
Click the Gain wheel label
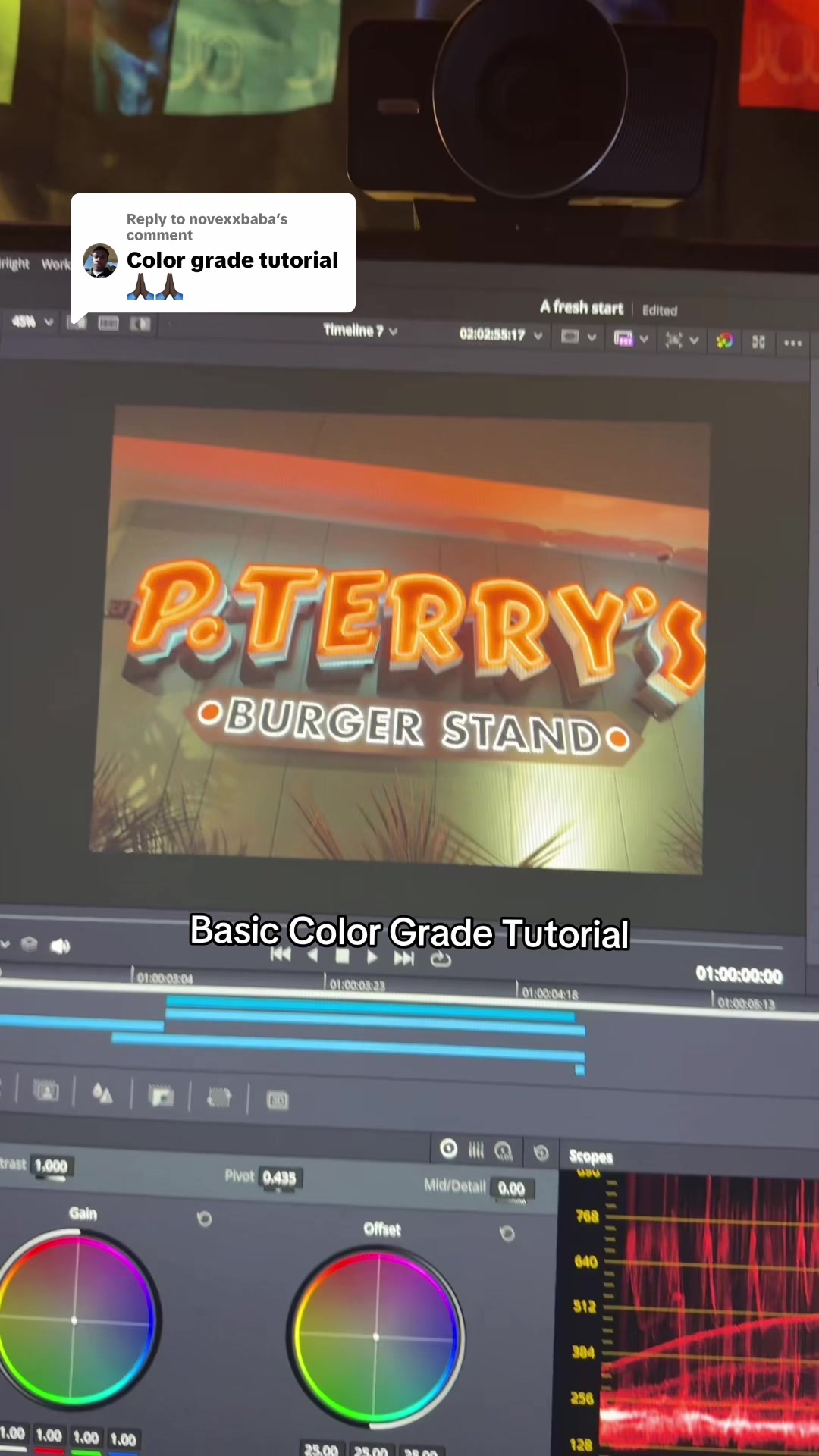[83, 1213]
